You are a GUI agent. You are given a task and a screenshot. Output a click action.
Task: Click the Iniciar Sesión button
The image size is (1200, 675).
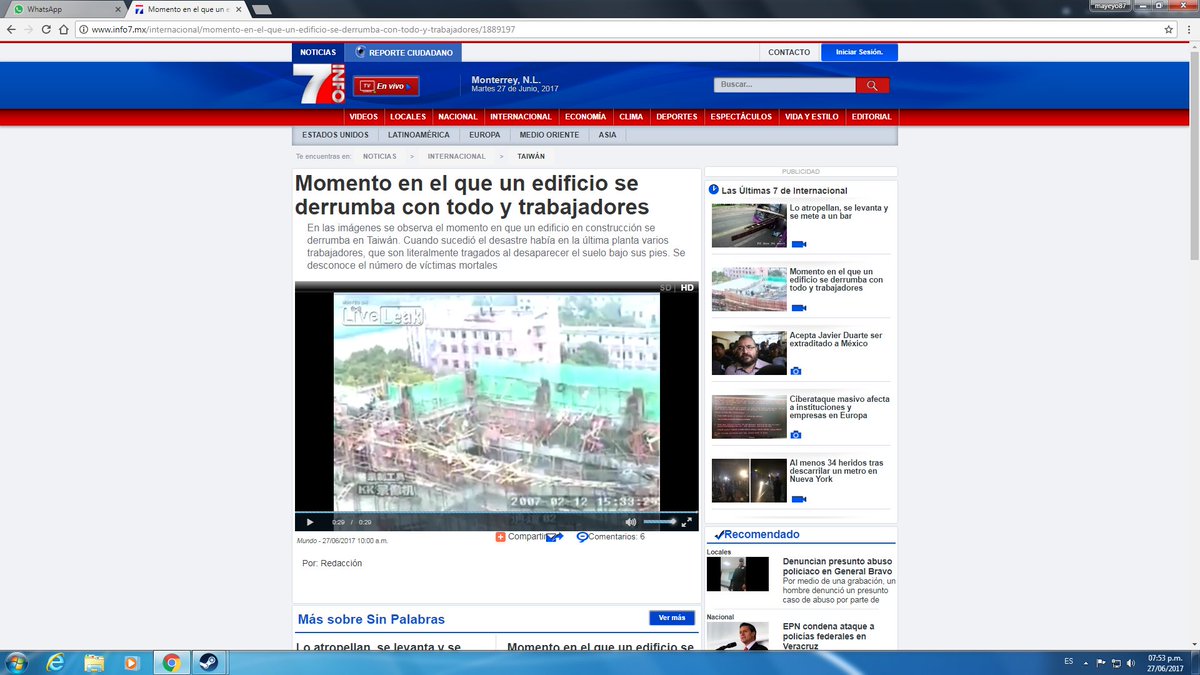tap(859, 52)
